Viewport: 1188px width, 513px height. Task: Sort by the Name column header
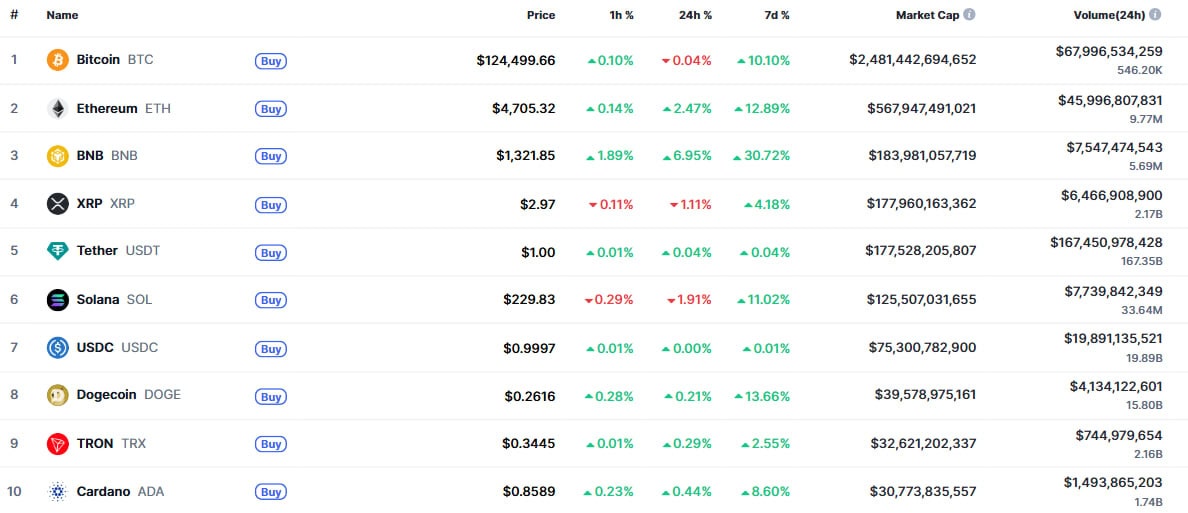(x=62, y=15)
